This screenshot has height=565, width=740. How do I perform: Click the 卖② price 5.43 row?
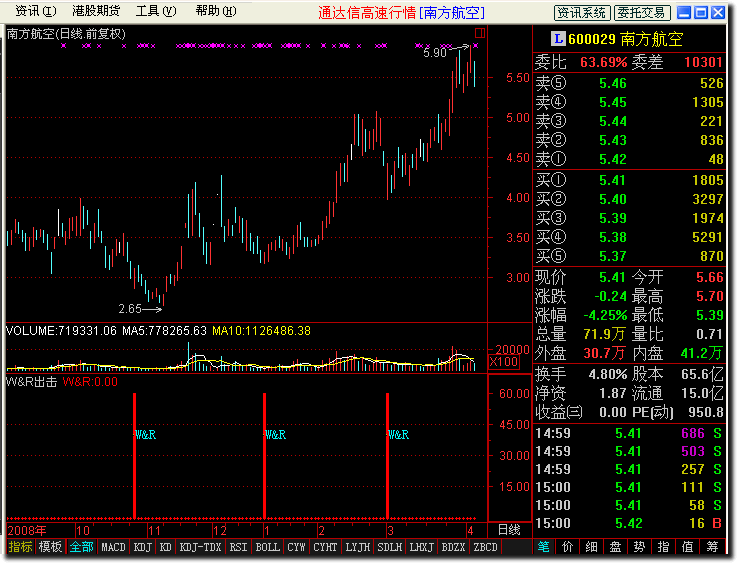coord(630,140)
